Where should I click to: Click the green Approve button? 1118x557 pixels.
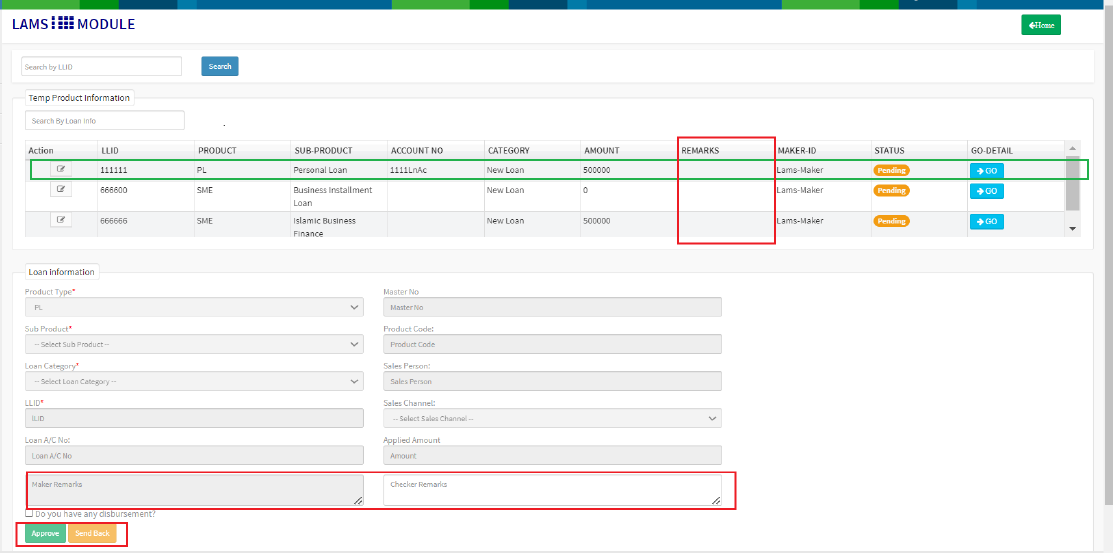(x=45, y=534)
